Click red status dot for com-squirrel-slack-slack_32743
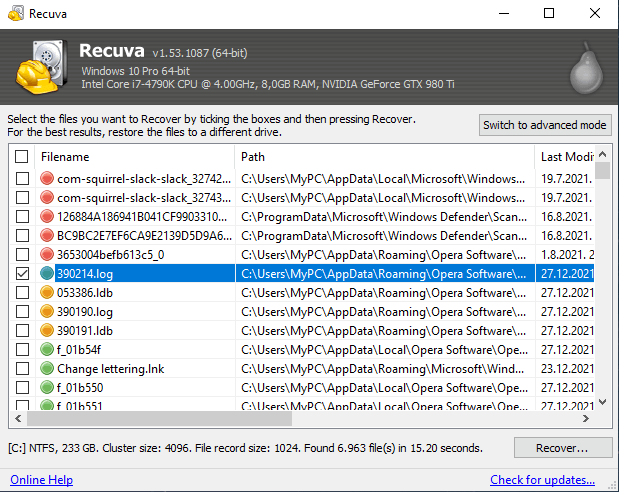This screenshot has width=619, height=492. [47, 197]
